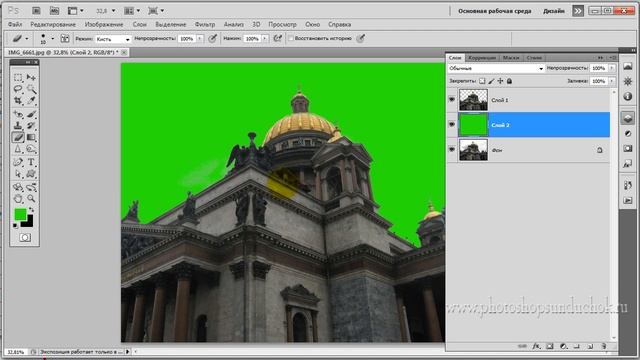Swap foreground and background colors
This screenshot has height=360, width=640.
click(31, 210)
